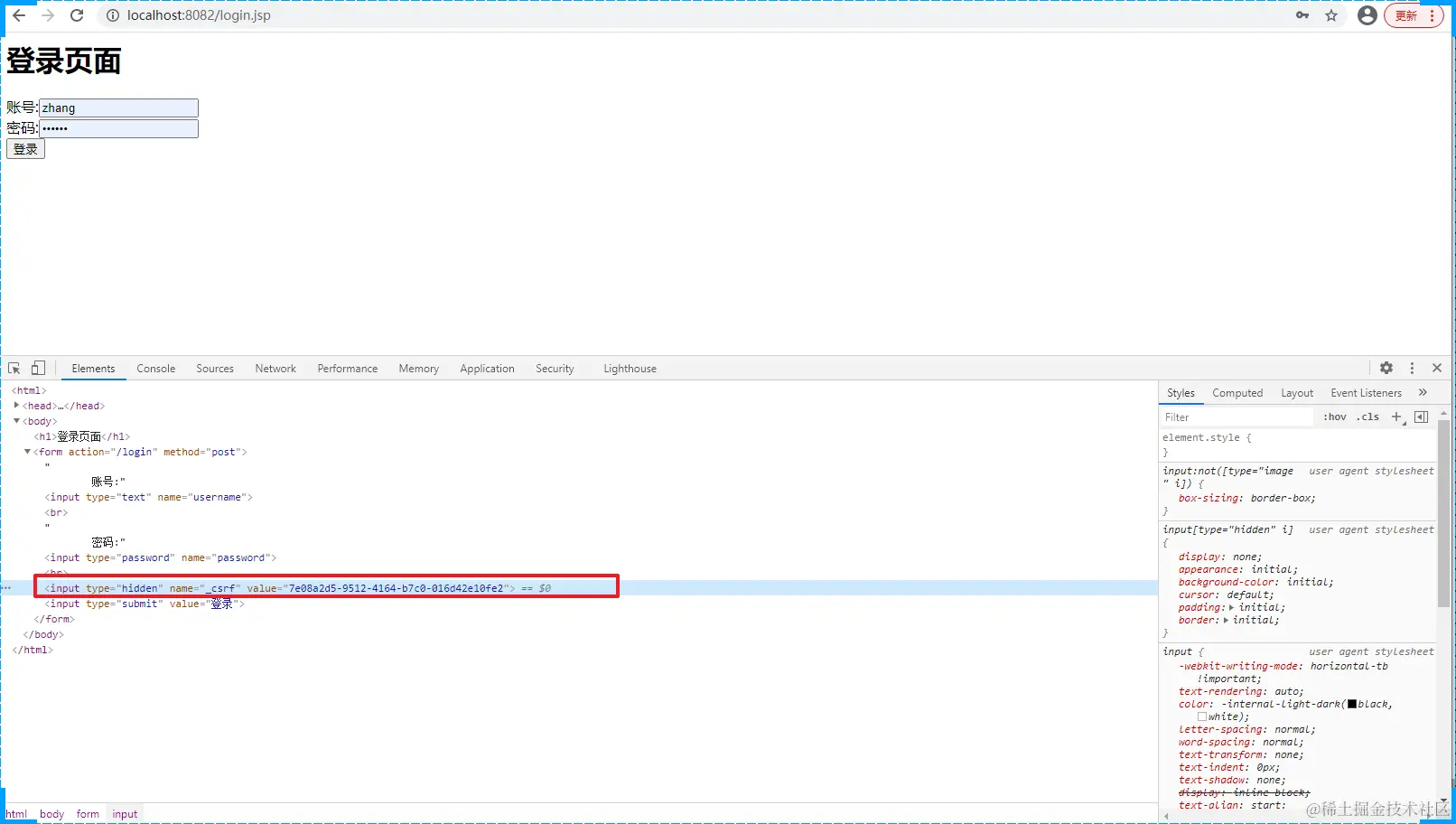The width and height of the screenshot is (1456, 824).
Task: Open the Memory tab
Action: (419, 369)
